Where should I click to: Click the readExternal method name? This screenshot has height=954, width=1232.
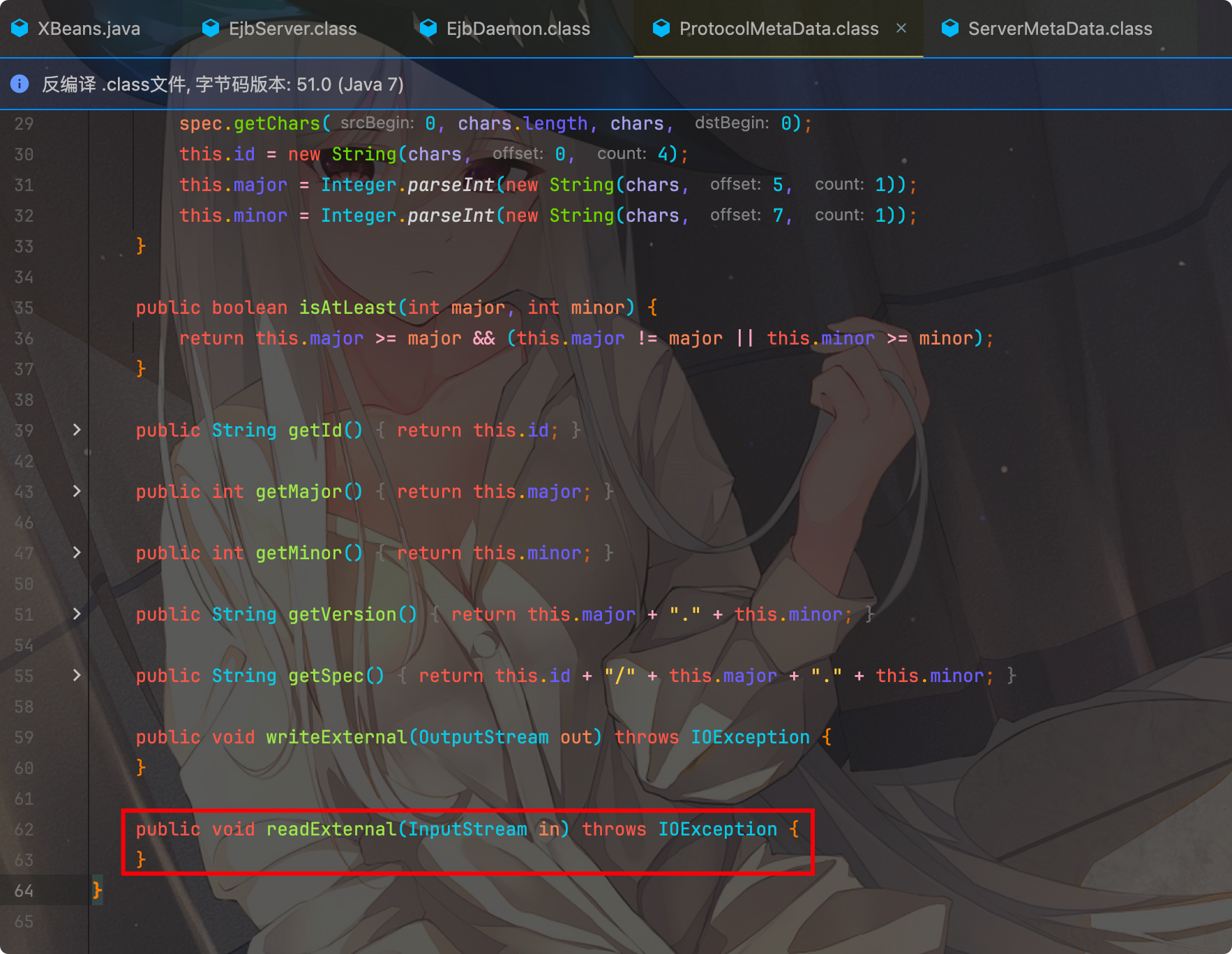331,829
